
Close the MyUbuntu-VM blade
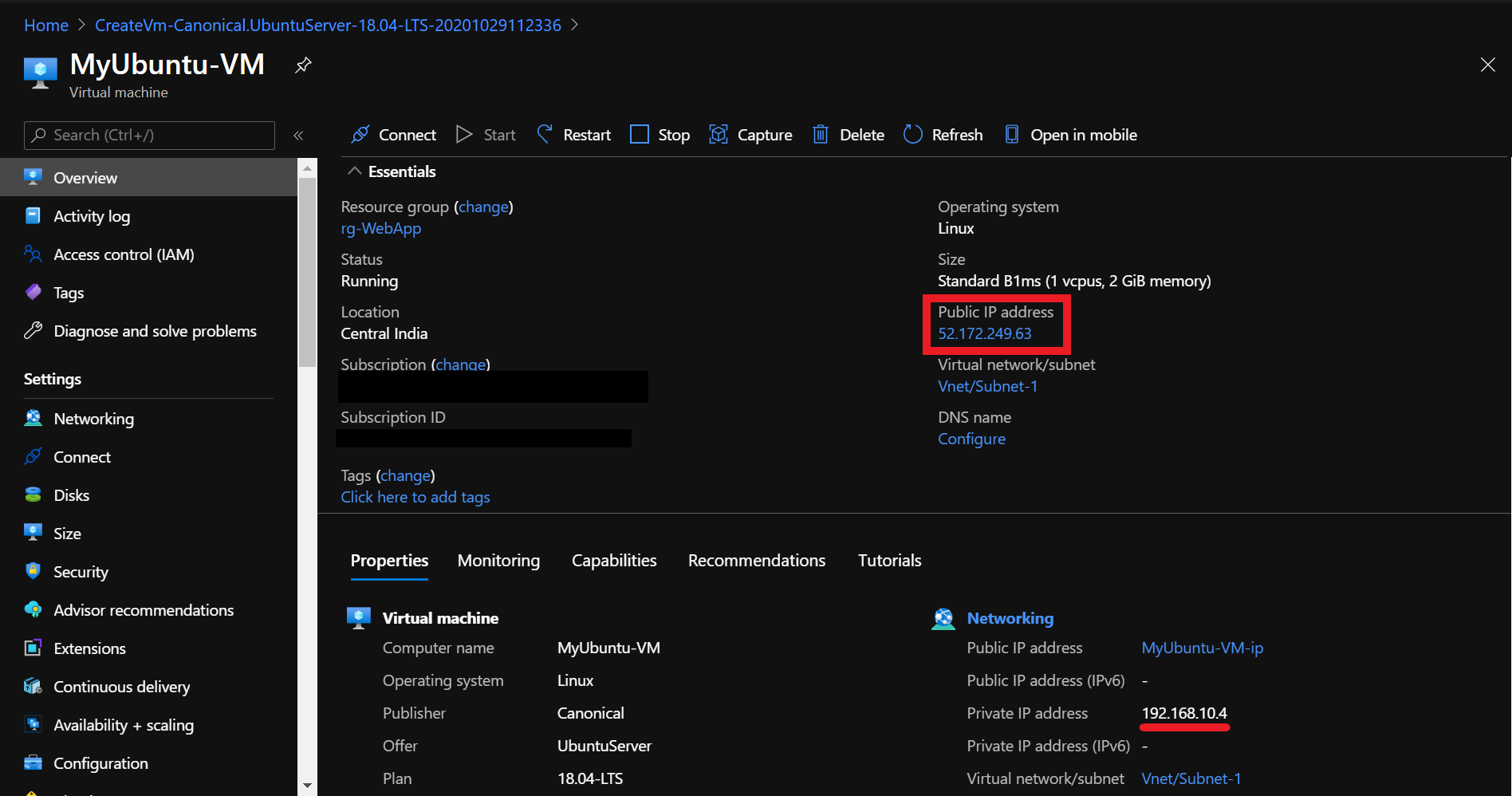click(x=1487, y=65)
